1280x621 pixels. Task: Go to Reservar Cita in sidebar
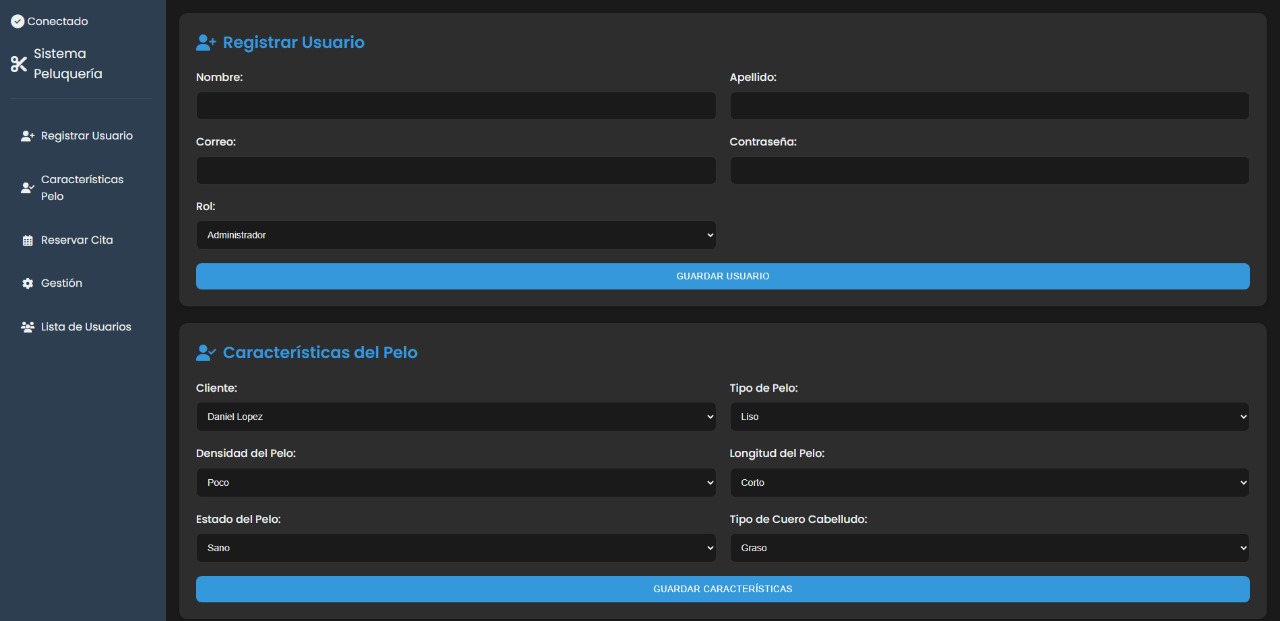point(77,240)
